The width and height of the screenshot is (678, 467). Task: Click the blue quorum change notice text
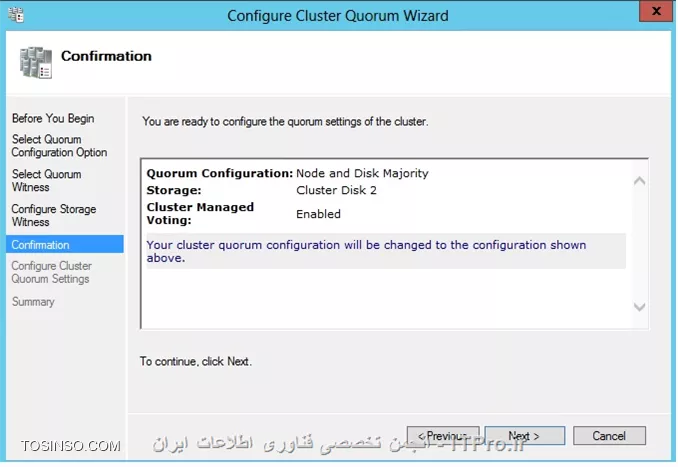366,251
